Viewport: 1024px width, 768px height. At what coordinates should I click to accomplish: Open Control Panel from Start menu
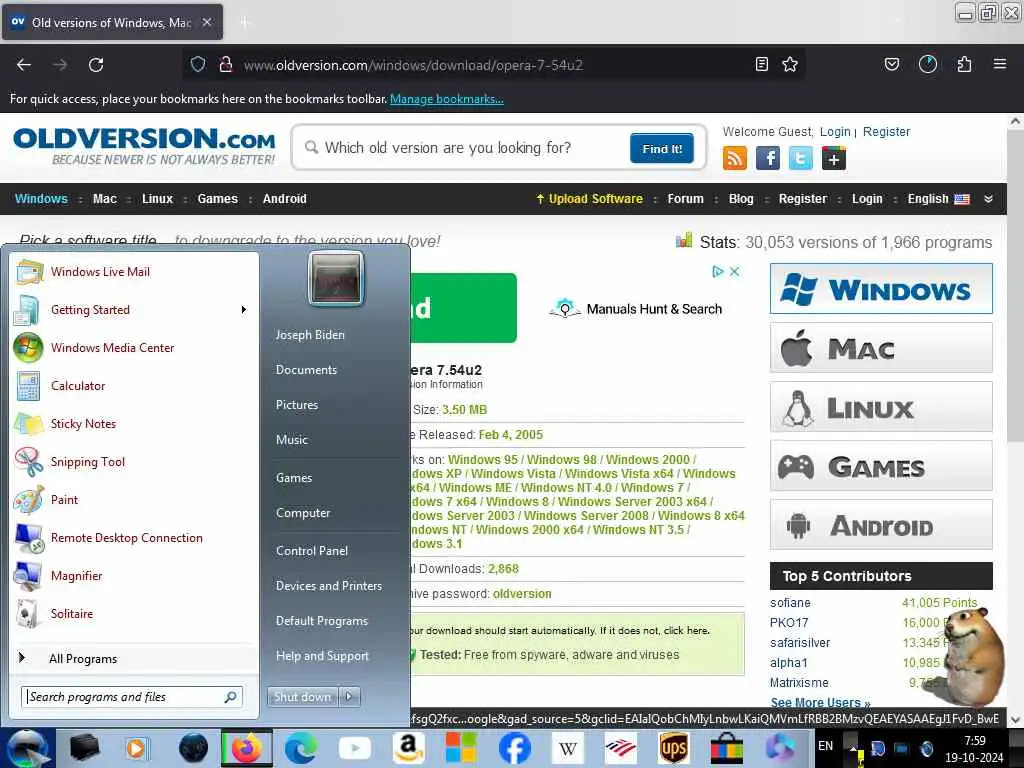(312, 551)
